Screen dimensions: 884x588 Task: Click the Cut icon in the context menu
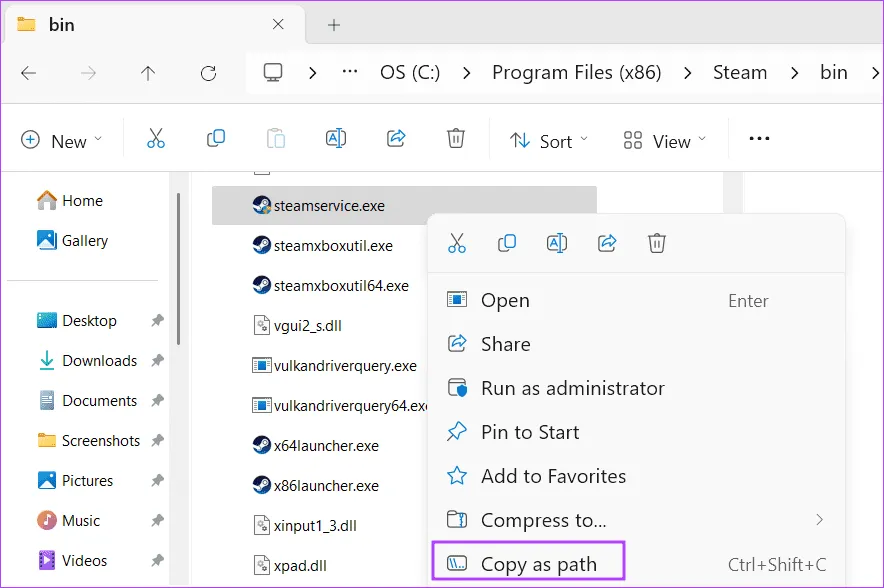[x=457, y=244]
